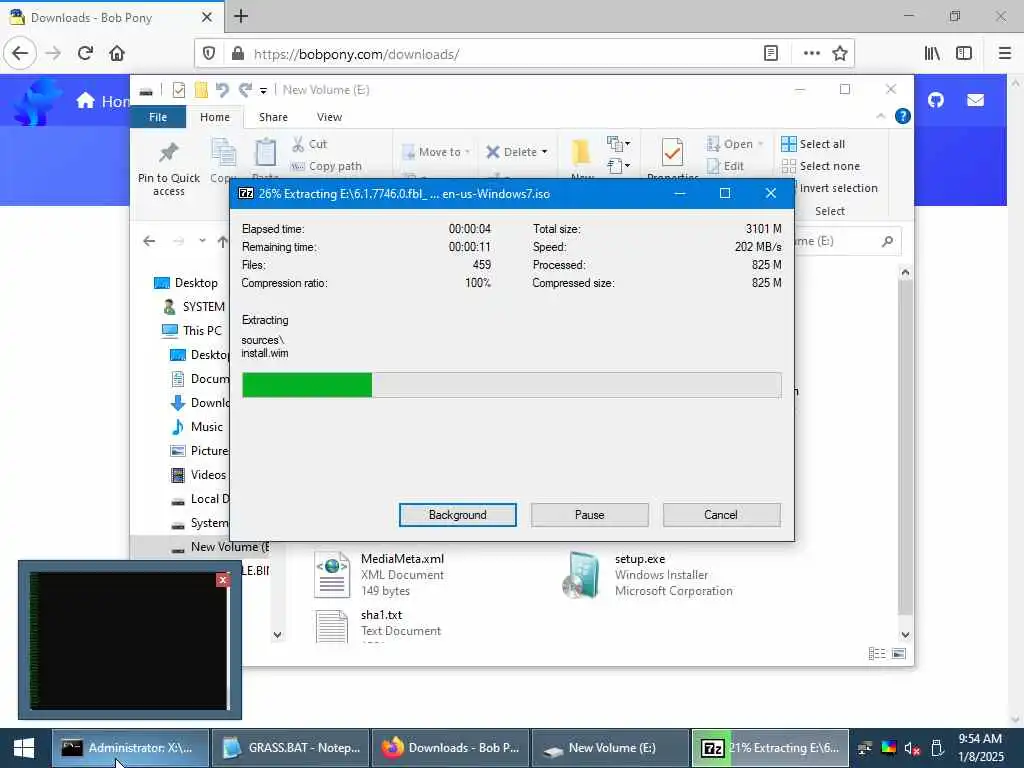Switch to 7-Zip extracting taskbar button
The image size is (1024, 768).
[x=770, y=748]
